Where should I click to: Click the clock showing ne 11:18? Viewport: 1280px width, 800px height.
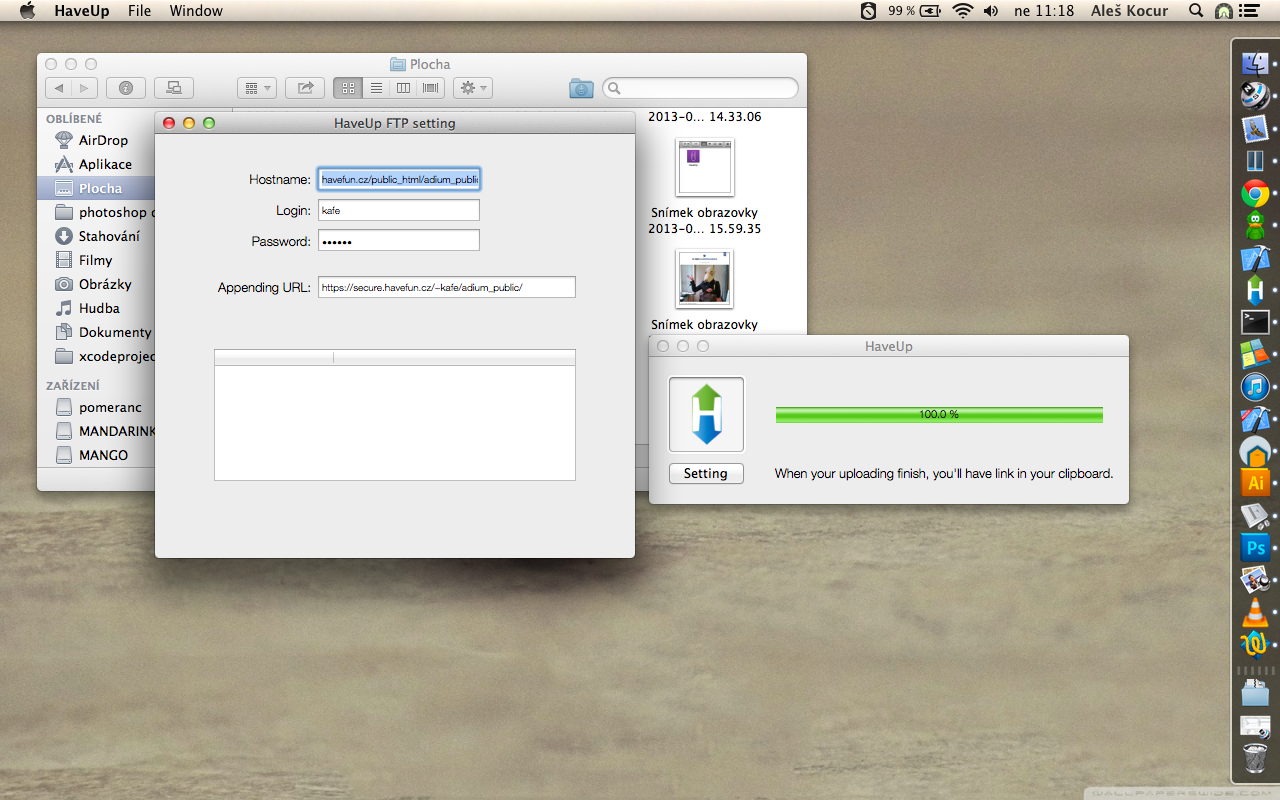coord(1044,11)
